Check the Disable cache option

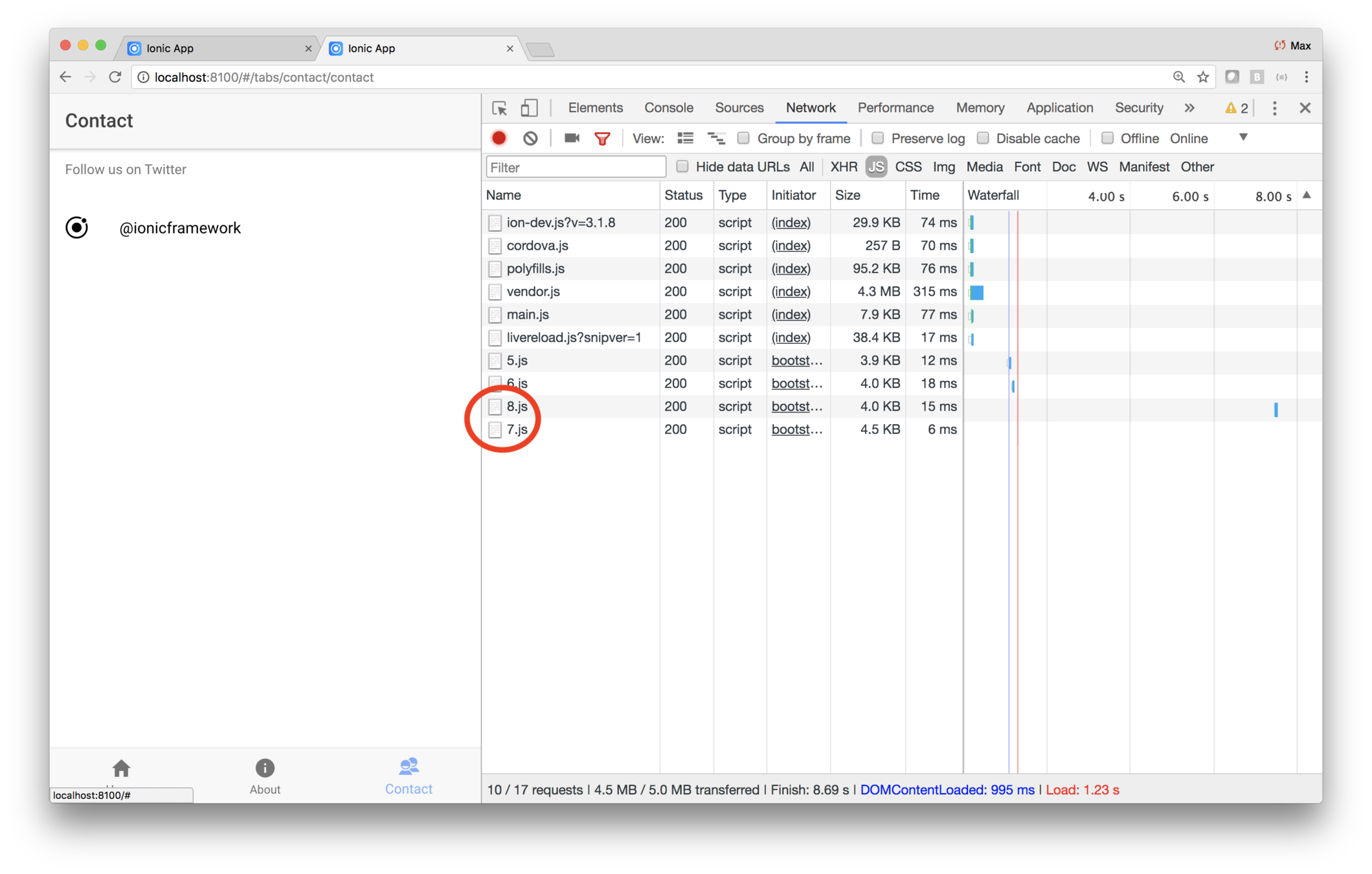[x=983, y=138]
